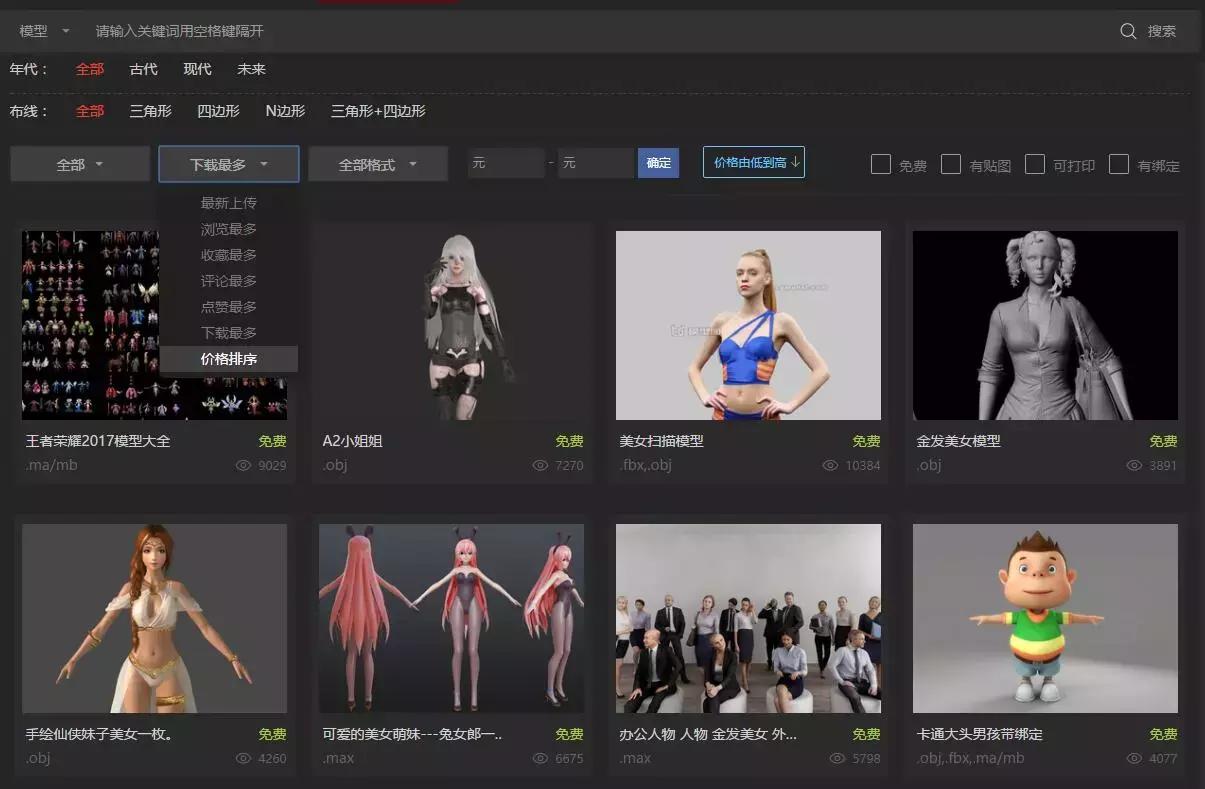The image size is (1205, 789).
Task: Choose 最新上传 in the open sort list
Action: [x=228, y=202]
